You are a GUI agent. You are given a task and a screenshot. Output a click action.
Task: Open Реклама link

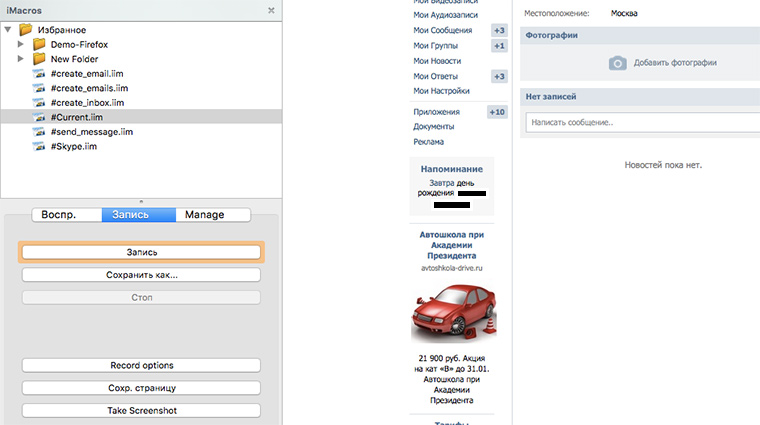[428, 142]
